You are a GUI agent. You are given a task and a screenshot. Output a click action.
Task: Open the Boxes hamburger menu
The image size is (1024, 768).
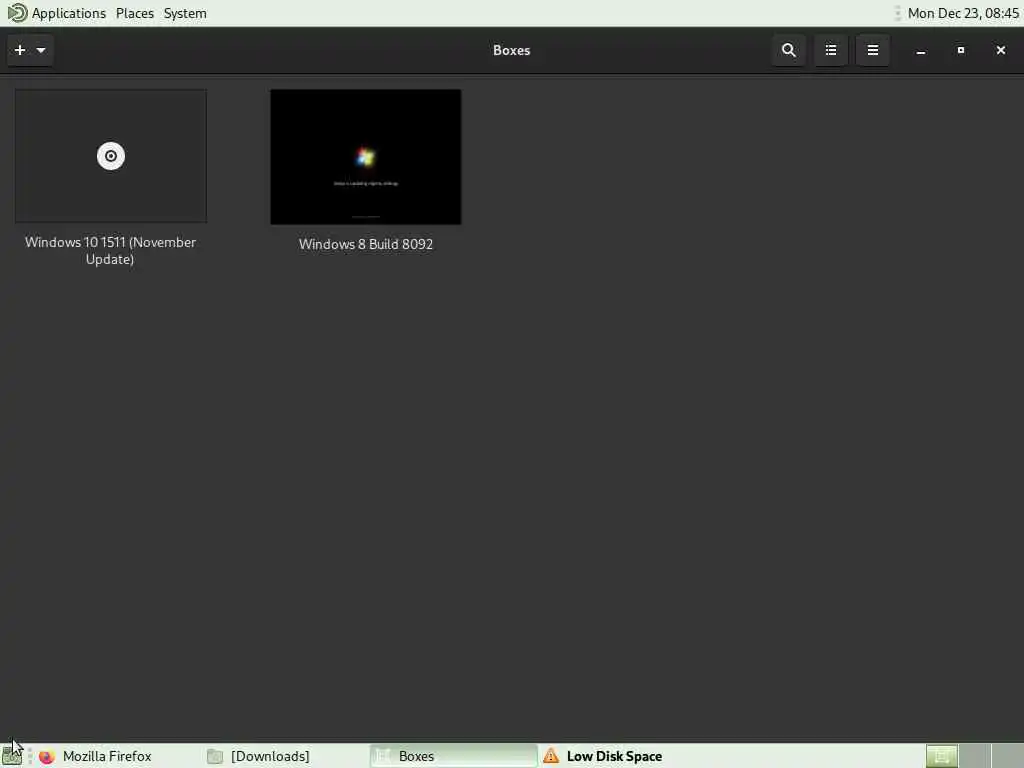pyautogui.click(x=872, y=50)
